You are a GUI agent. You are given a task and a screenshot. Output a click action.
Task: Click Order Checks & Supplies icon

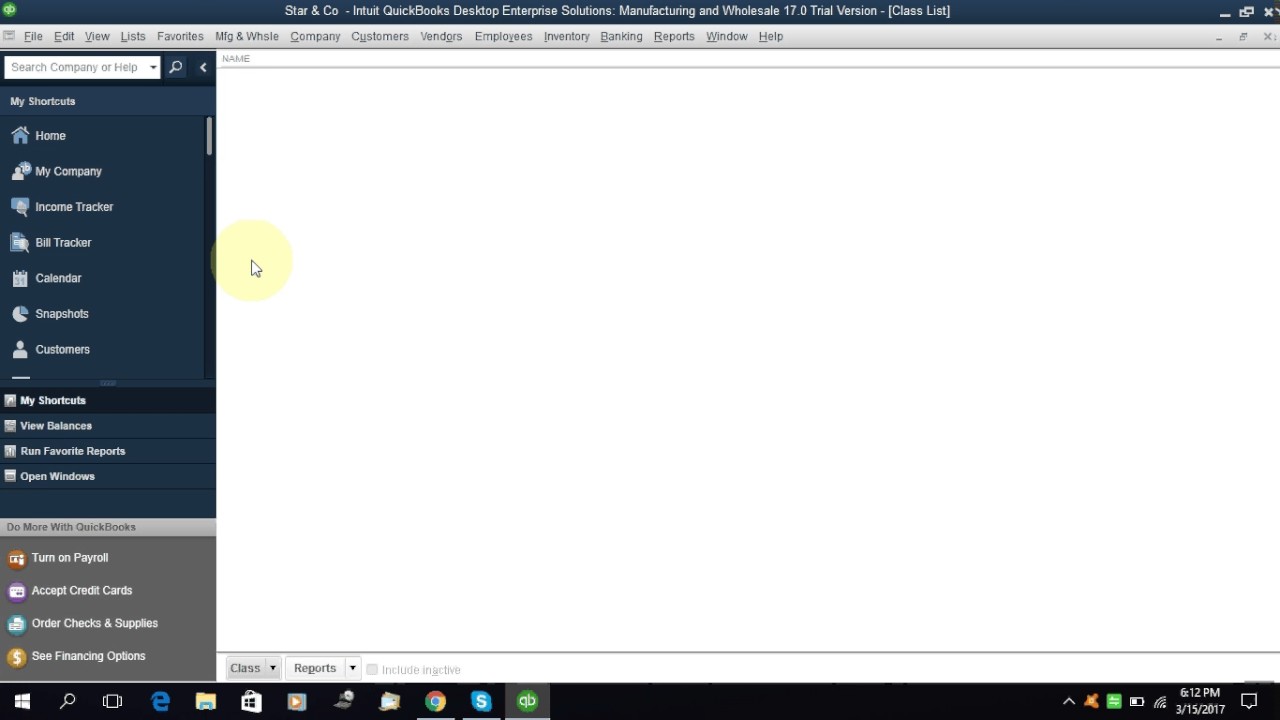(x=16, y=624)
